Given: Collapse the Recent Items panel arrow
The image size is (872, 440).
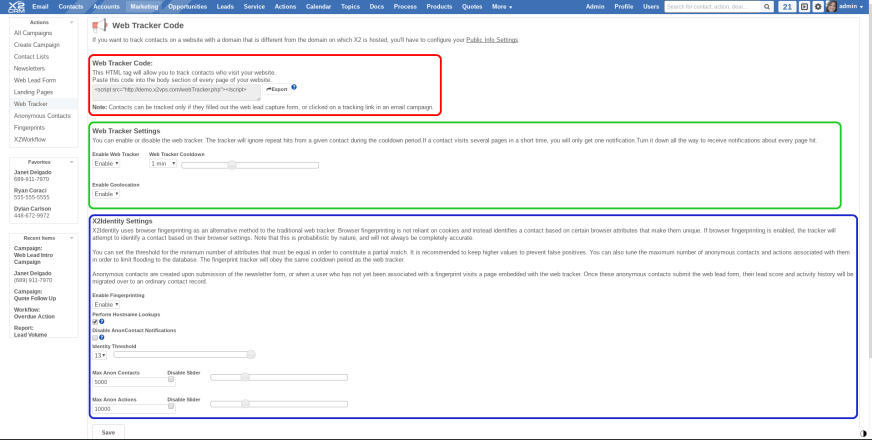Looking at the screenshot, I should pyautogui.click(x=71, y=238).
